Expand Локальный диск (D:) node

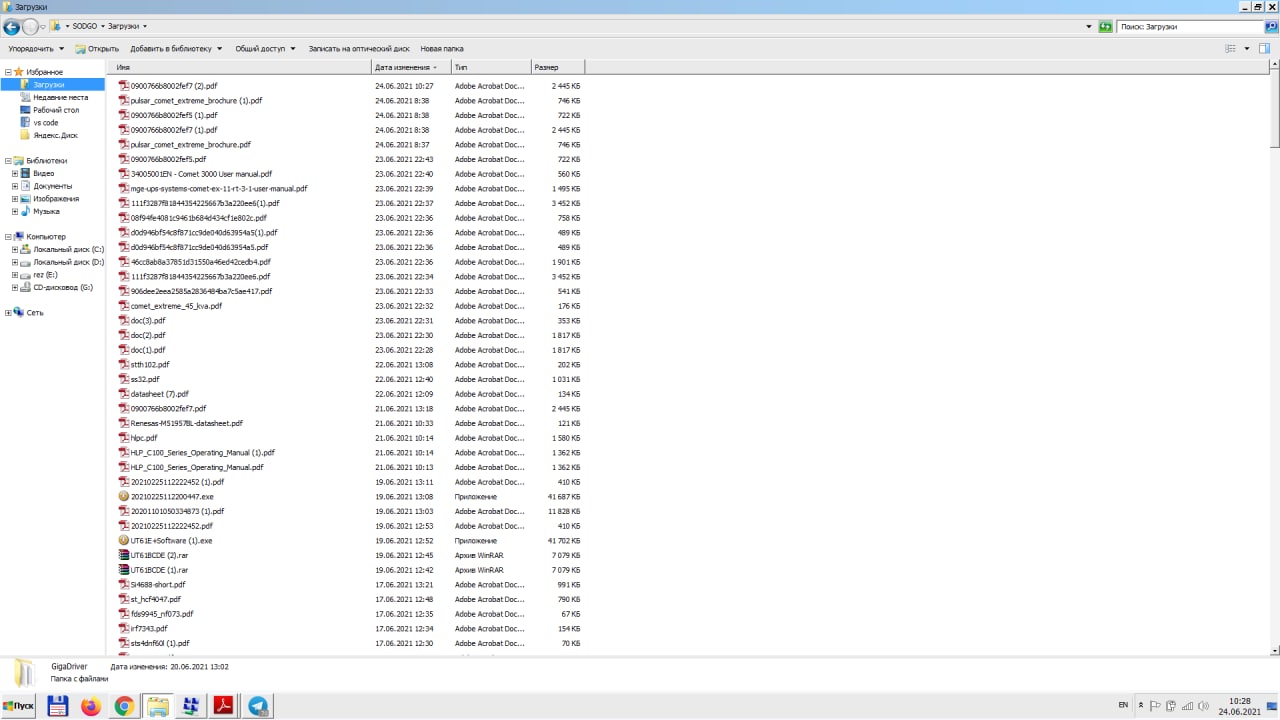coord(15,262)
